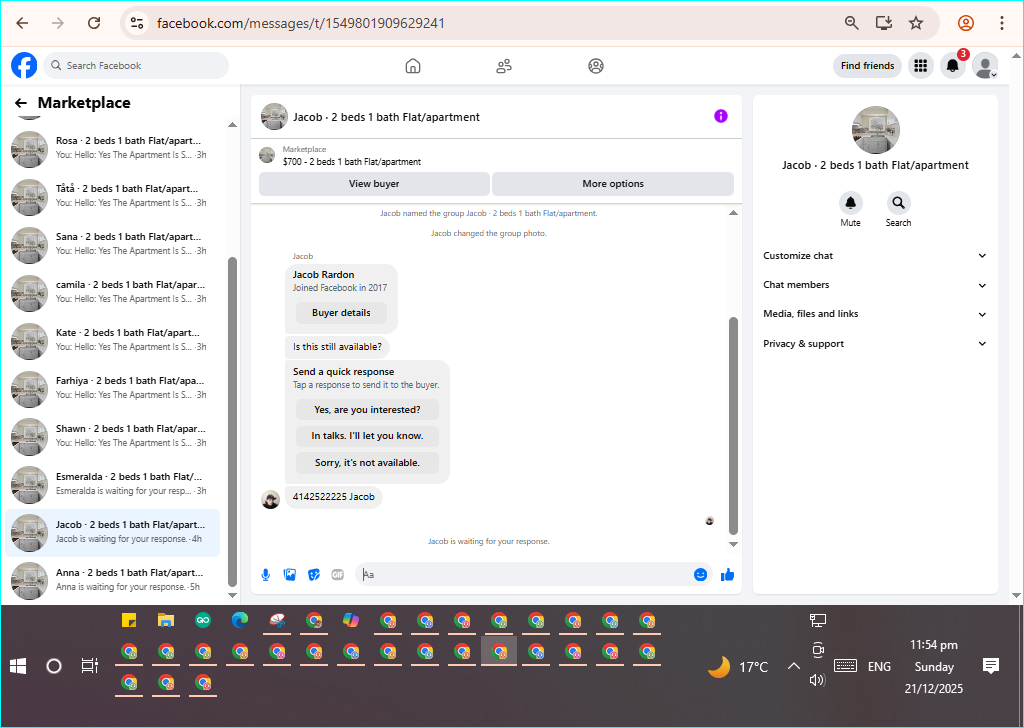Open the Esmeralda conversation
The height and width of the screenshot is (728, 1024).
(112, 484)
